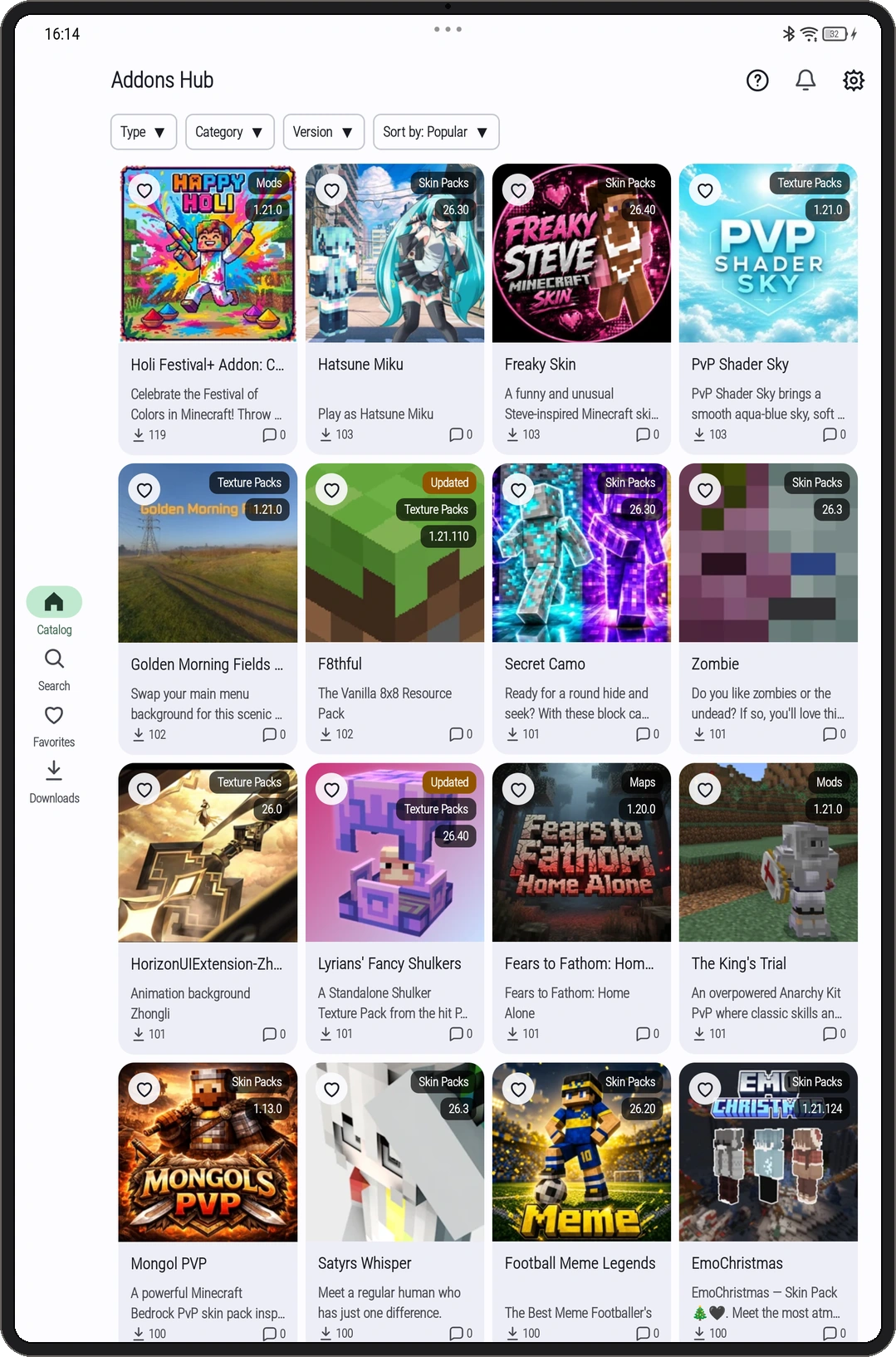Open the Fears to Fathom thumbnail
896x1357 pixels.
tap(581, 853)
